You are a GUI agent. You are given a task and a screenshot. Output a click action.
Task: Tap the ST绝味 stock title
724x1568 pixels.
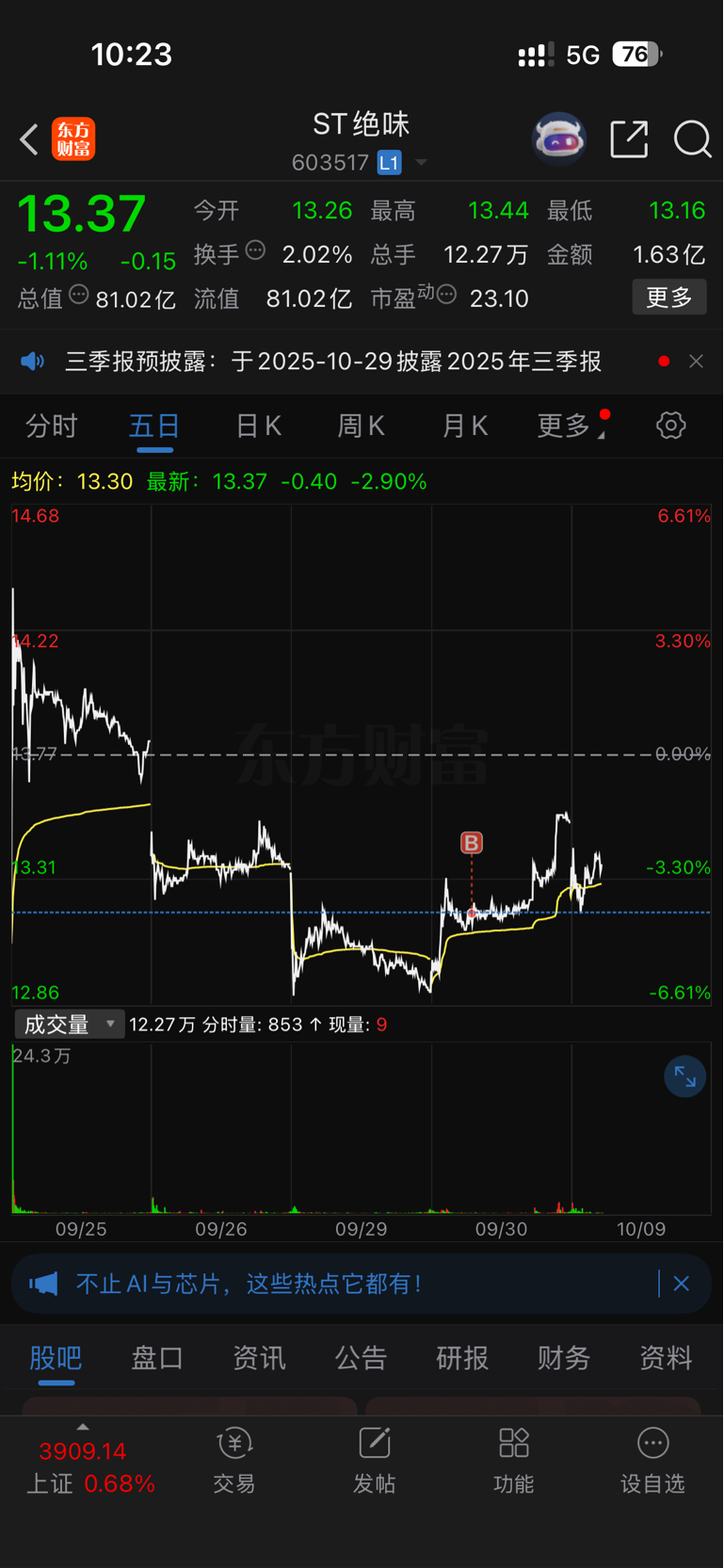362,124
